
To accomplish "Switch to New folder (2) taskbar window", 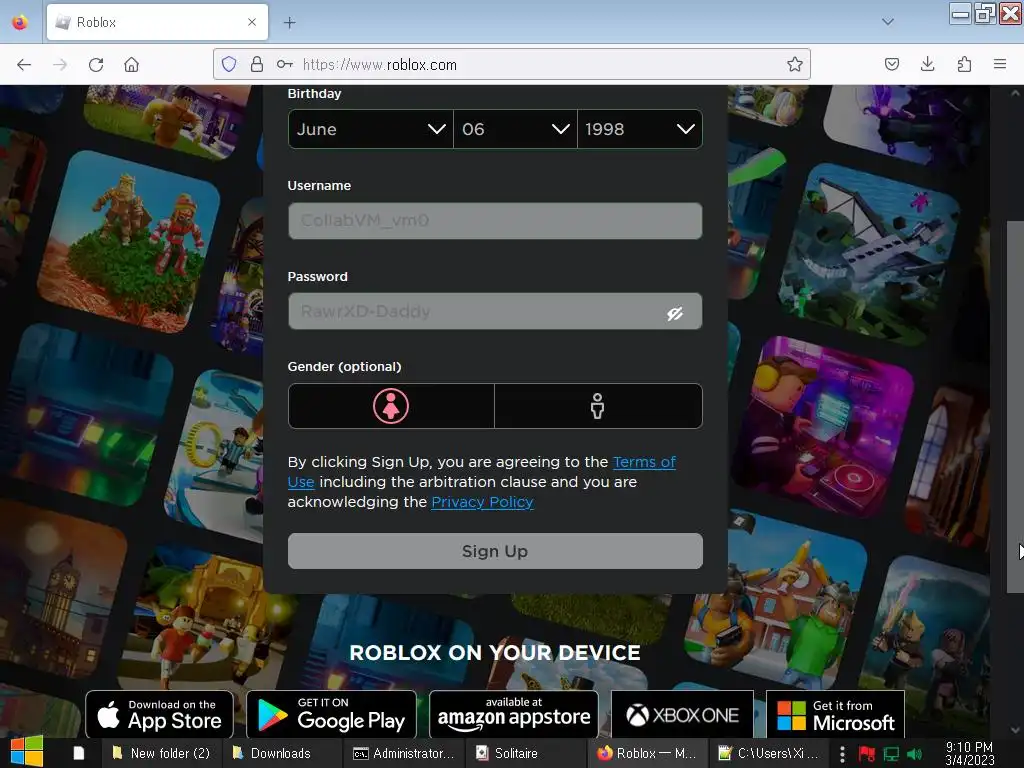I will [x=161, y=753].
